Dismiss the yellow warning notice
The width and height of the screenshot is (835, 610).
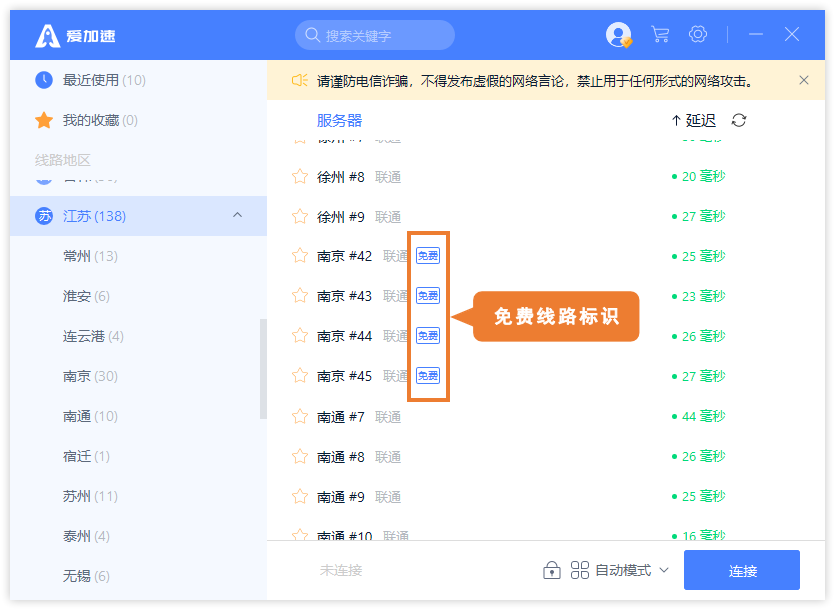(x=804, y=80)
